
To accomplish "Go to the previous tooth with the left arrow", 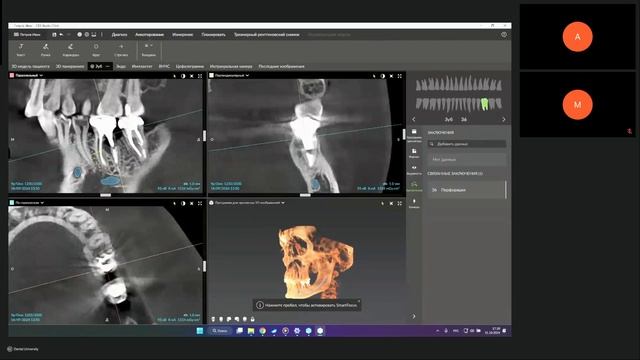I will point(414,119).
